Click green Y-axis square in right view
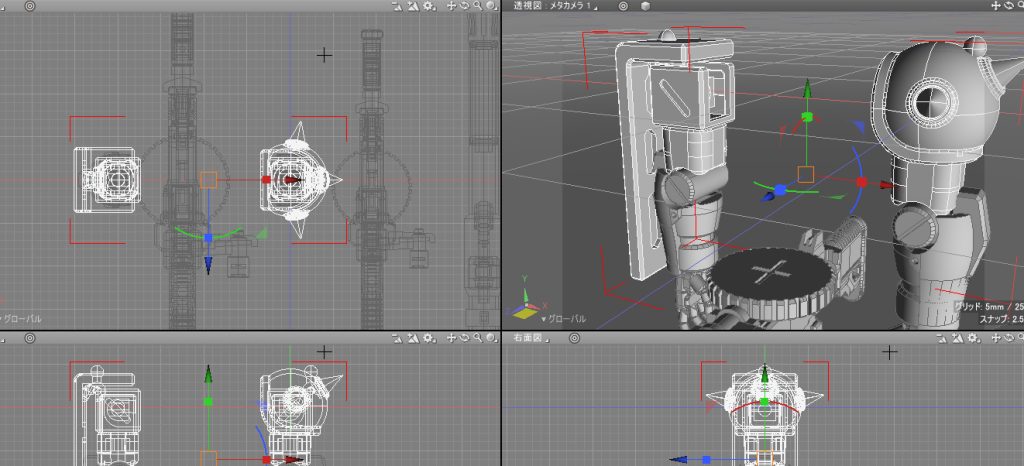1024x466 pixels. click(x=765, y=402)
